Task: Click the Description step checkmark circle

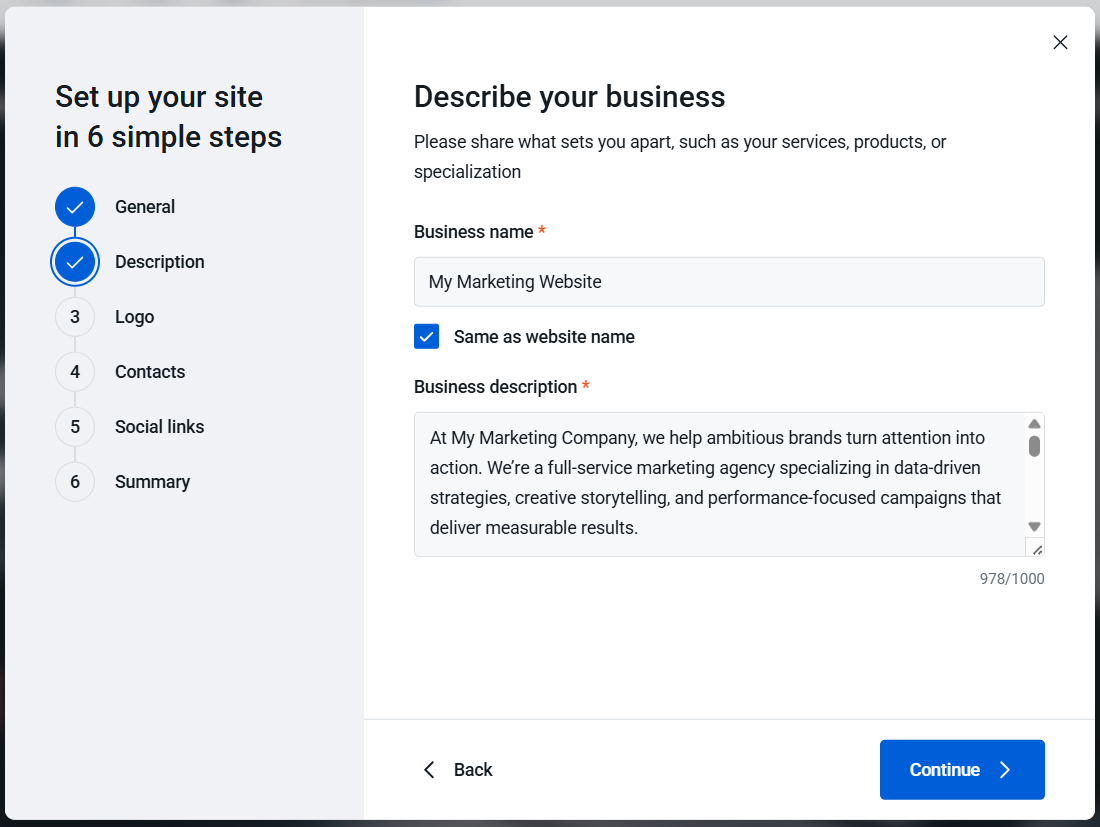Action: click(x=75, y=262)
